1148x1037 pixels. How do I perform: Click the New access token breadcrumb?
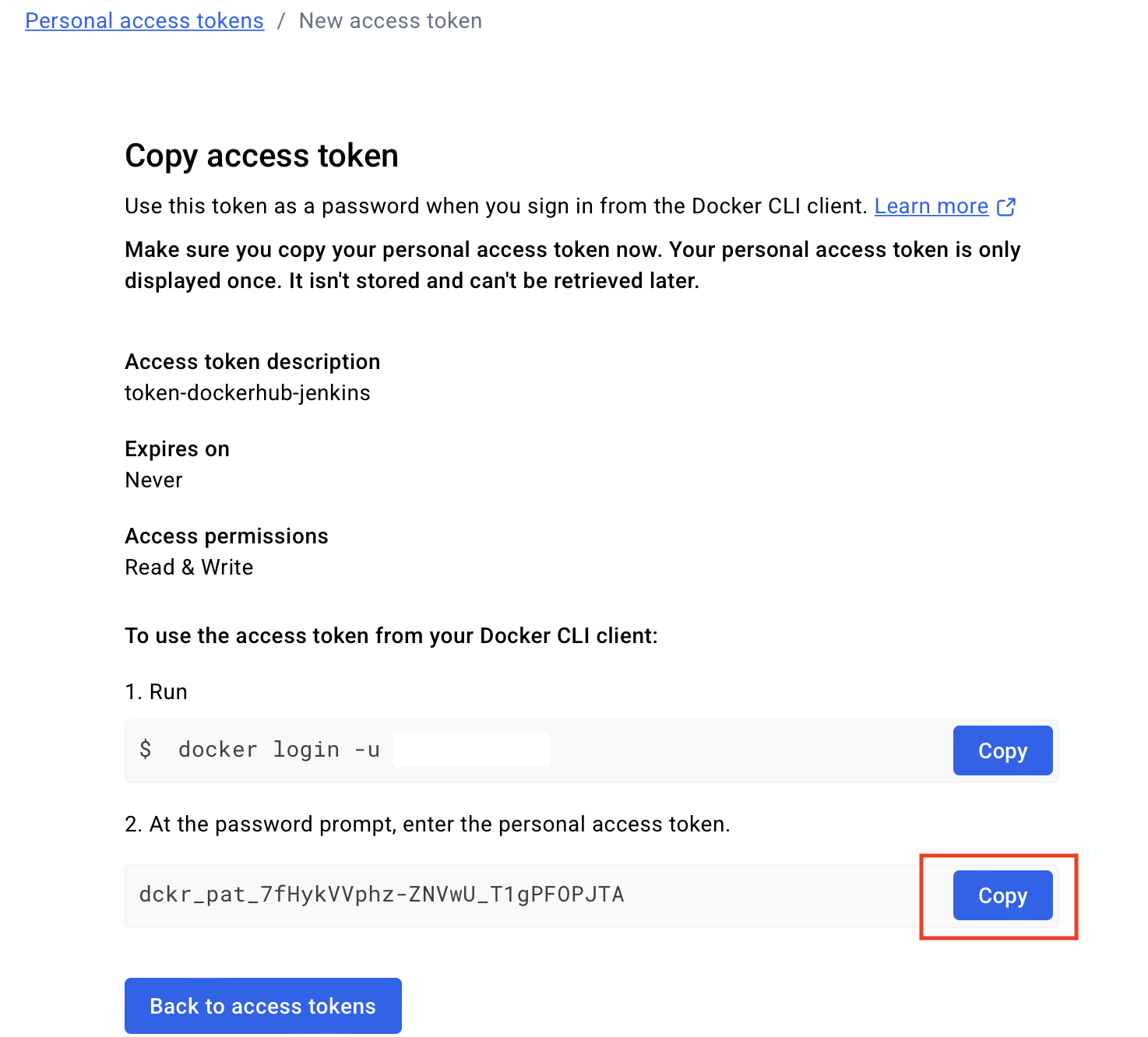[390, 21]
